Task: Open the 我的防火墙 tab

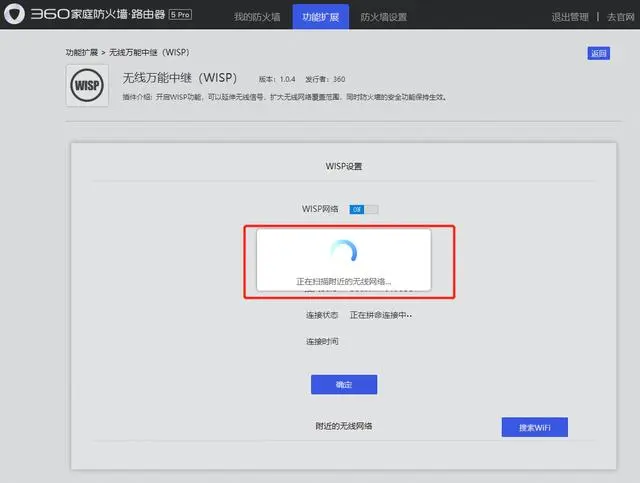Action: point(257,17)
